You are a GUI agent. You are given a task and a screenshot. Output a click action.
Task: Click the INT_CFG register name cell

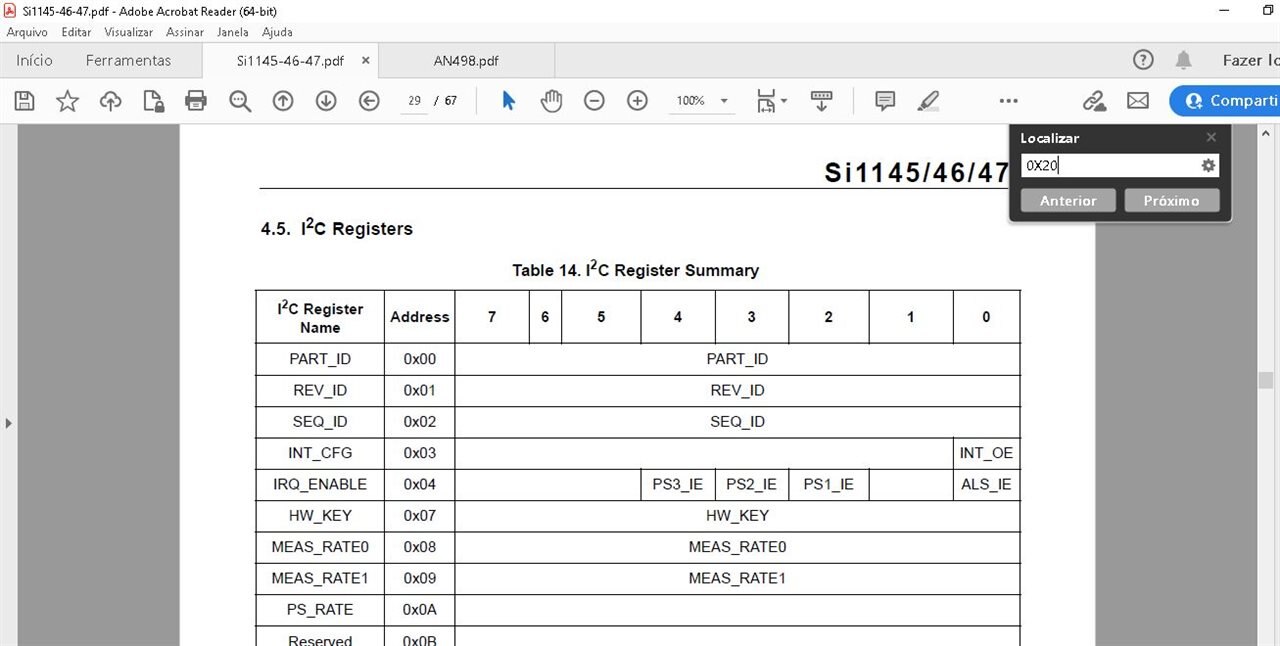tap(320, 453)
